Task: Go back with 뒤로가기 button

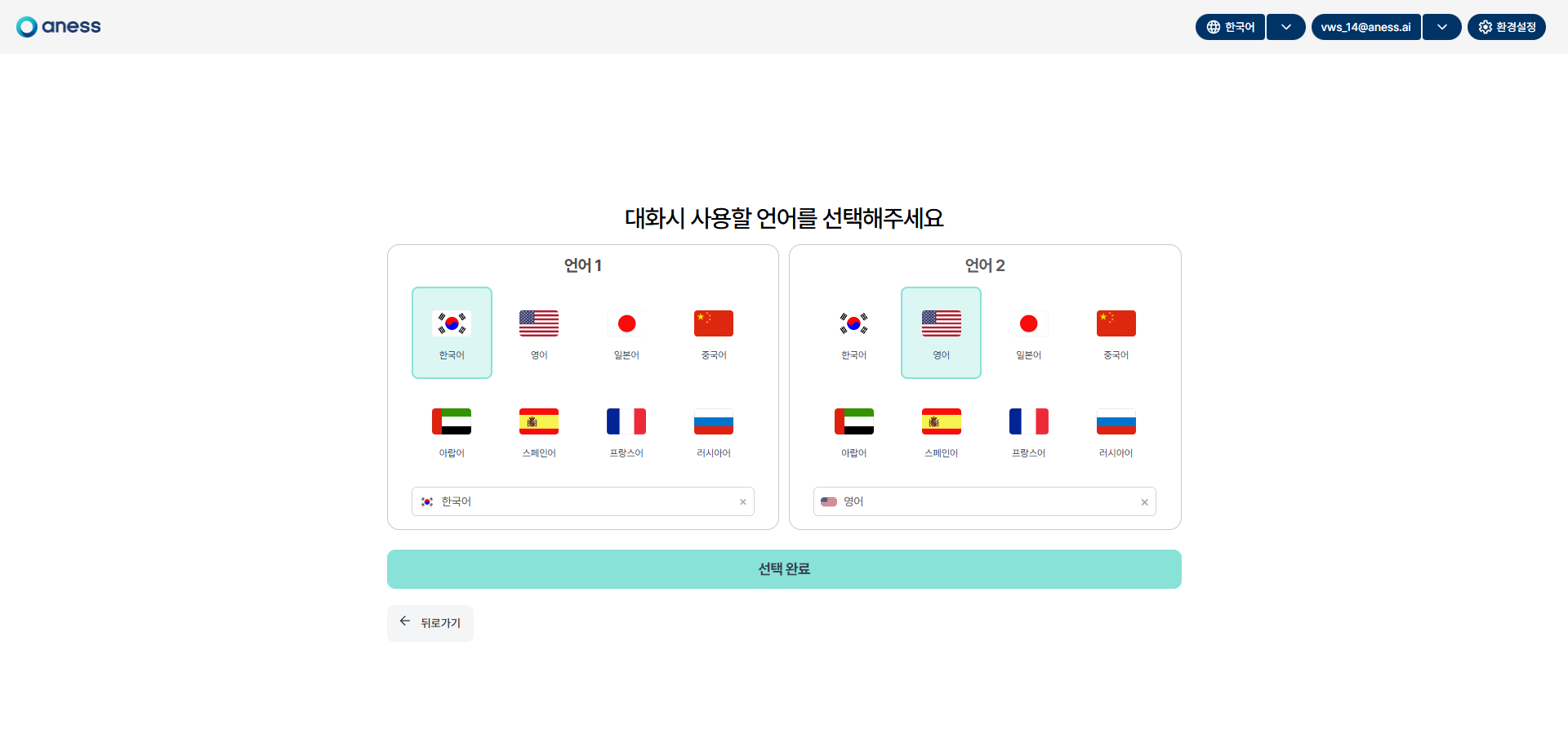Action: coord(430,623)
